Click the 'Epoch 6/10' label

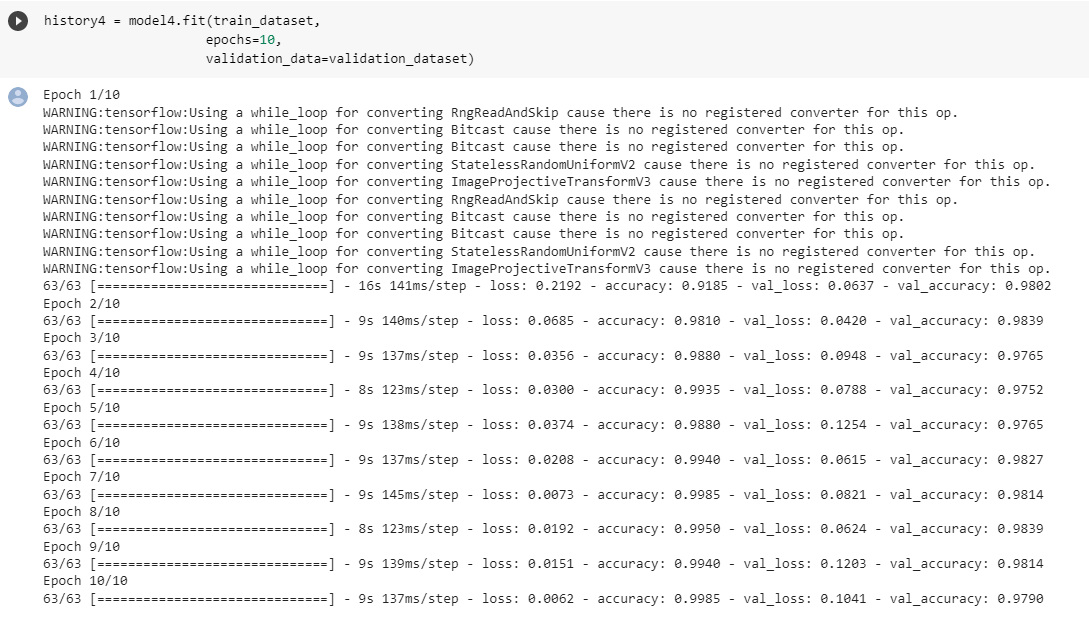point(81,442)
